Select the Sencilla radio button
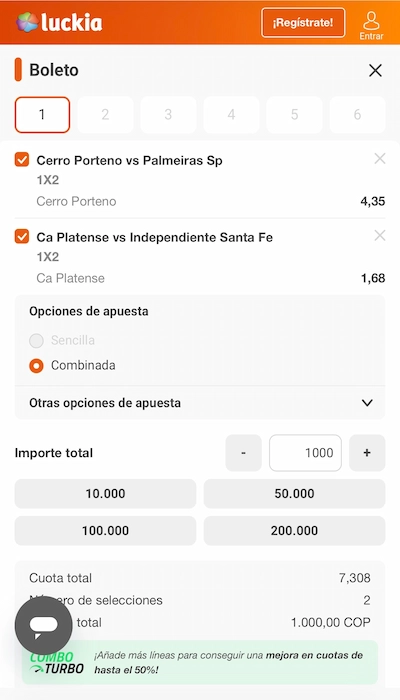Screen dimensions: 400x700 [36, 341]
